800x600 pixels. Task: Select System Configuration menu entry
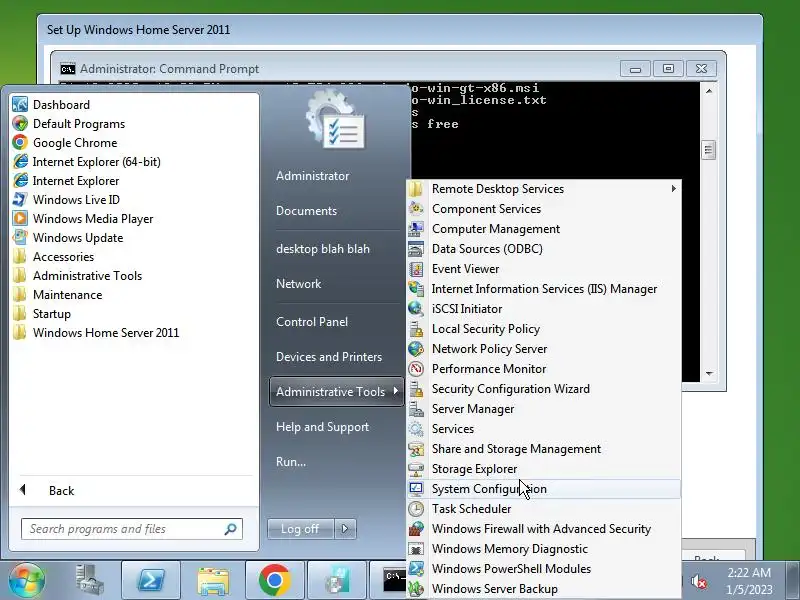[x=544, y=489]
